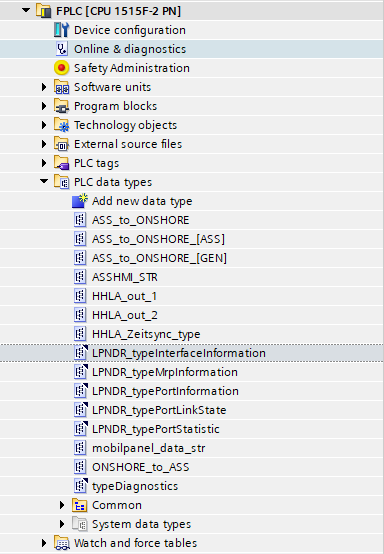The image size is (384, 554).
Task: Select ASS_to_ONSHORE_[ASS] text
Action: pyautogui.click(x=158, y=239)
